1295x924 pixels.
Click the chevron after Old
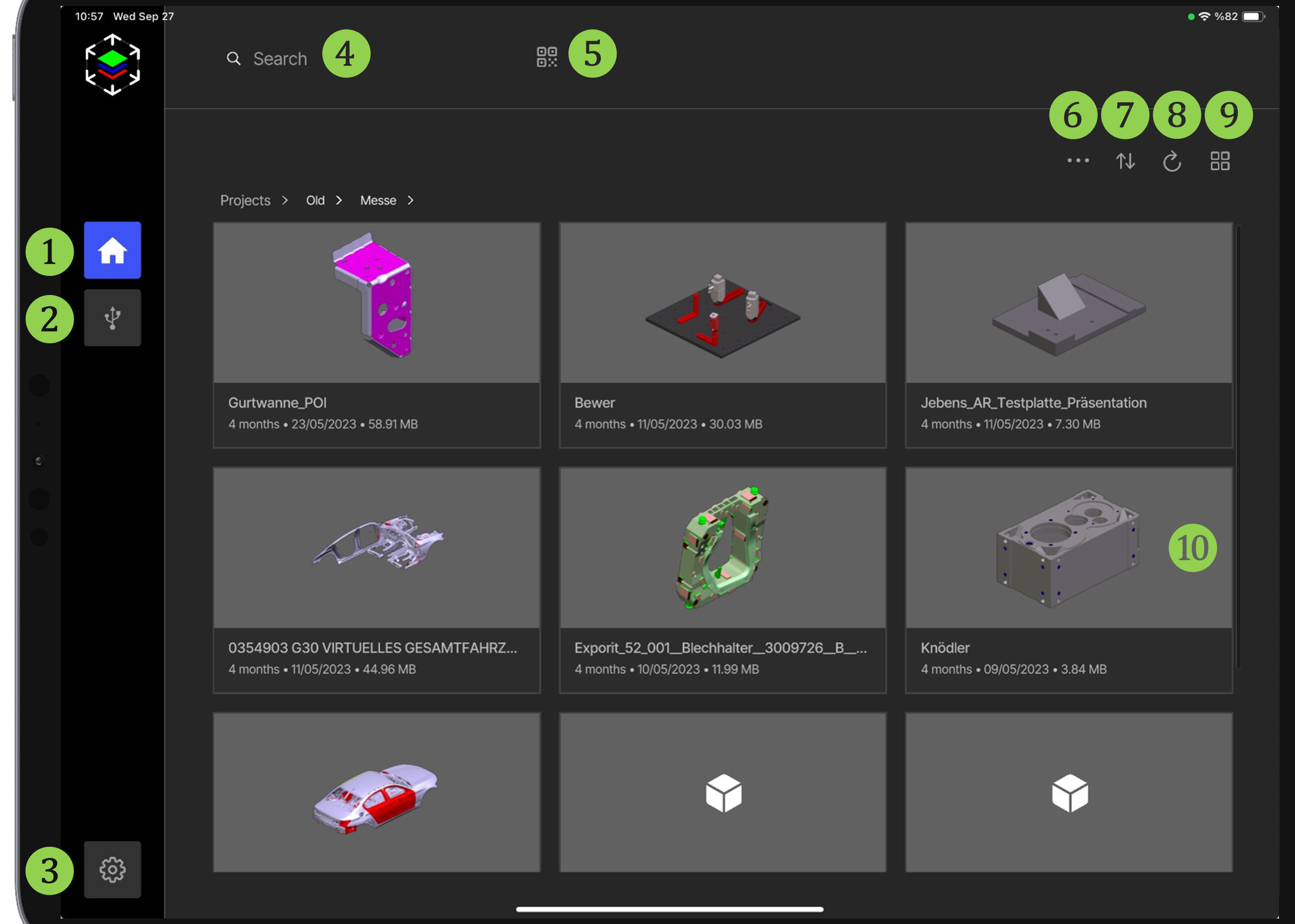coord(339,200)
